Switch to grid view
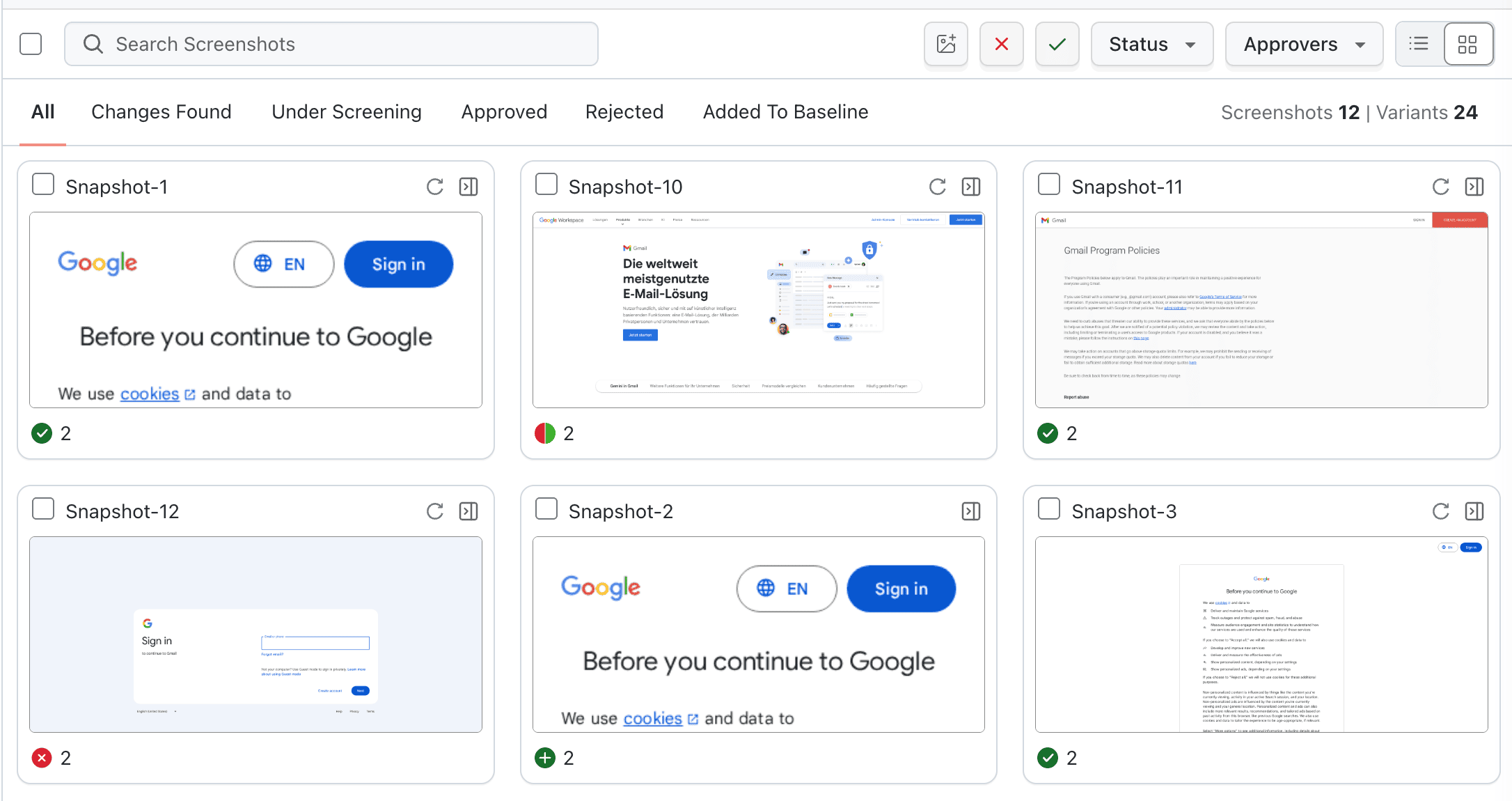 1469,44
